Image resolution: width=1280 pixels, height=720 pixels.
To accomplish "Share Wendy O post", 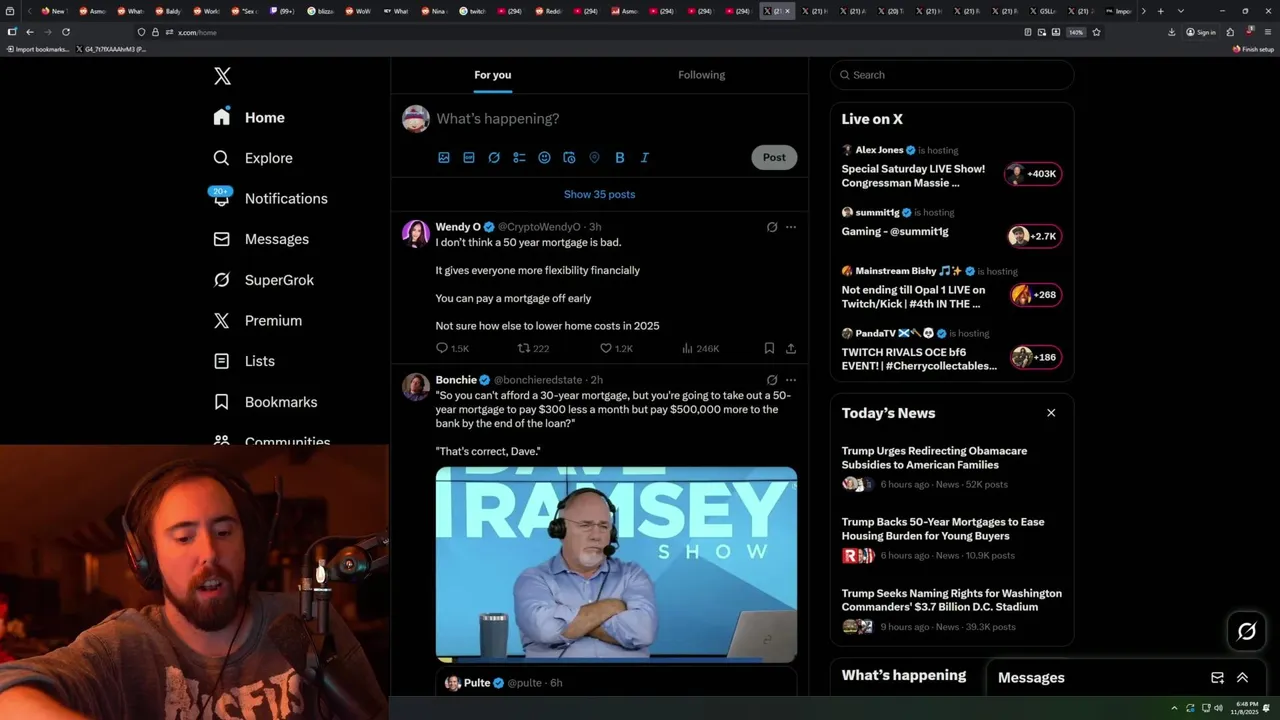I will pos(791,348).
